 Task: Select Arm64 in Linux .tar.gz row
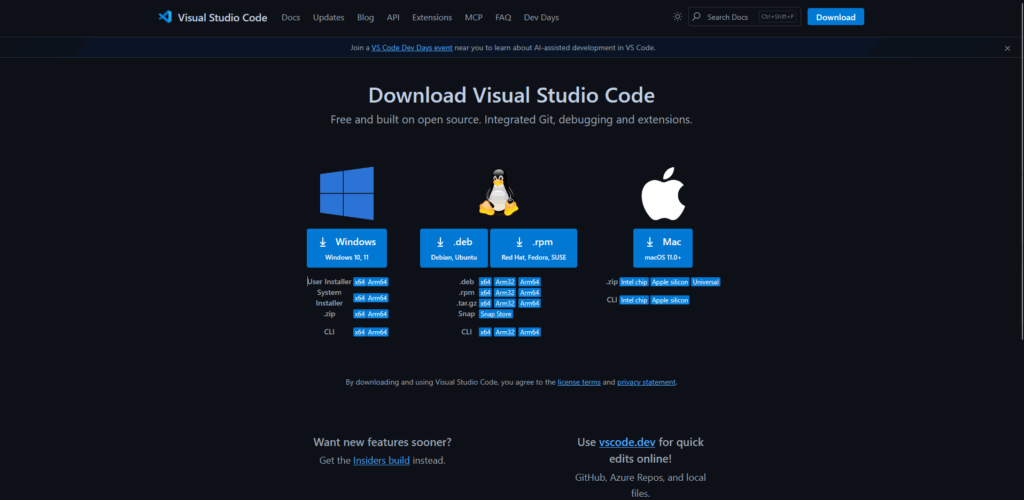[530, 304]
